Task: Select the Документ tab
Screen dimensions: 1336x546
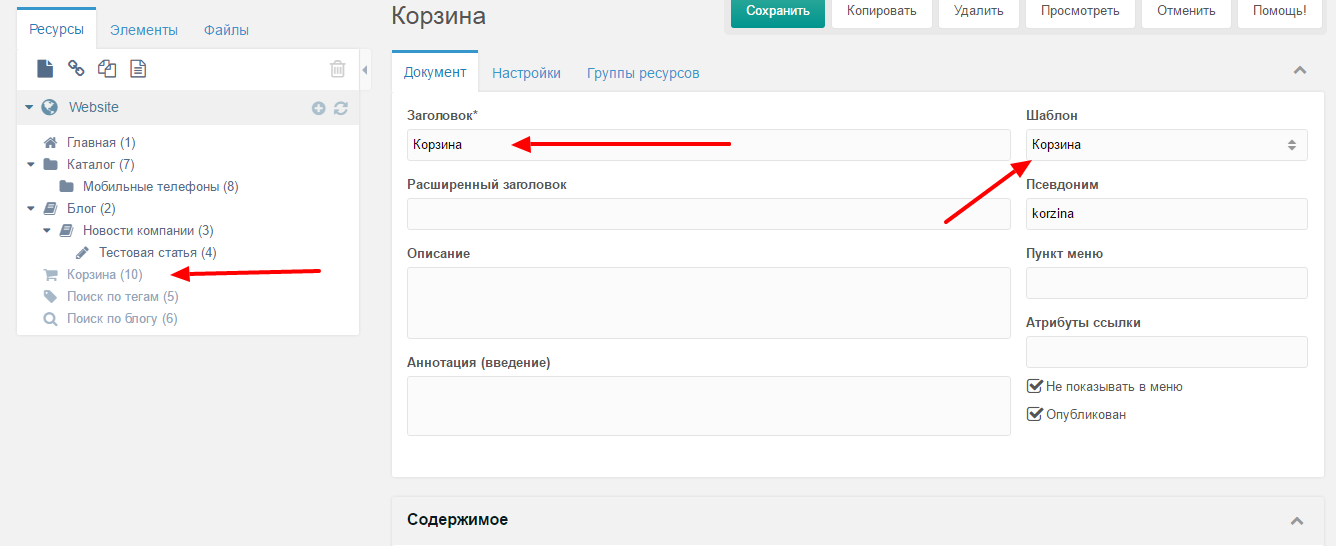Action: 435,72
